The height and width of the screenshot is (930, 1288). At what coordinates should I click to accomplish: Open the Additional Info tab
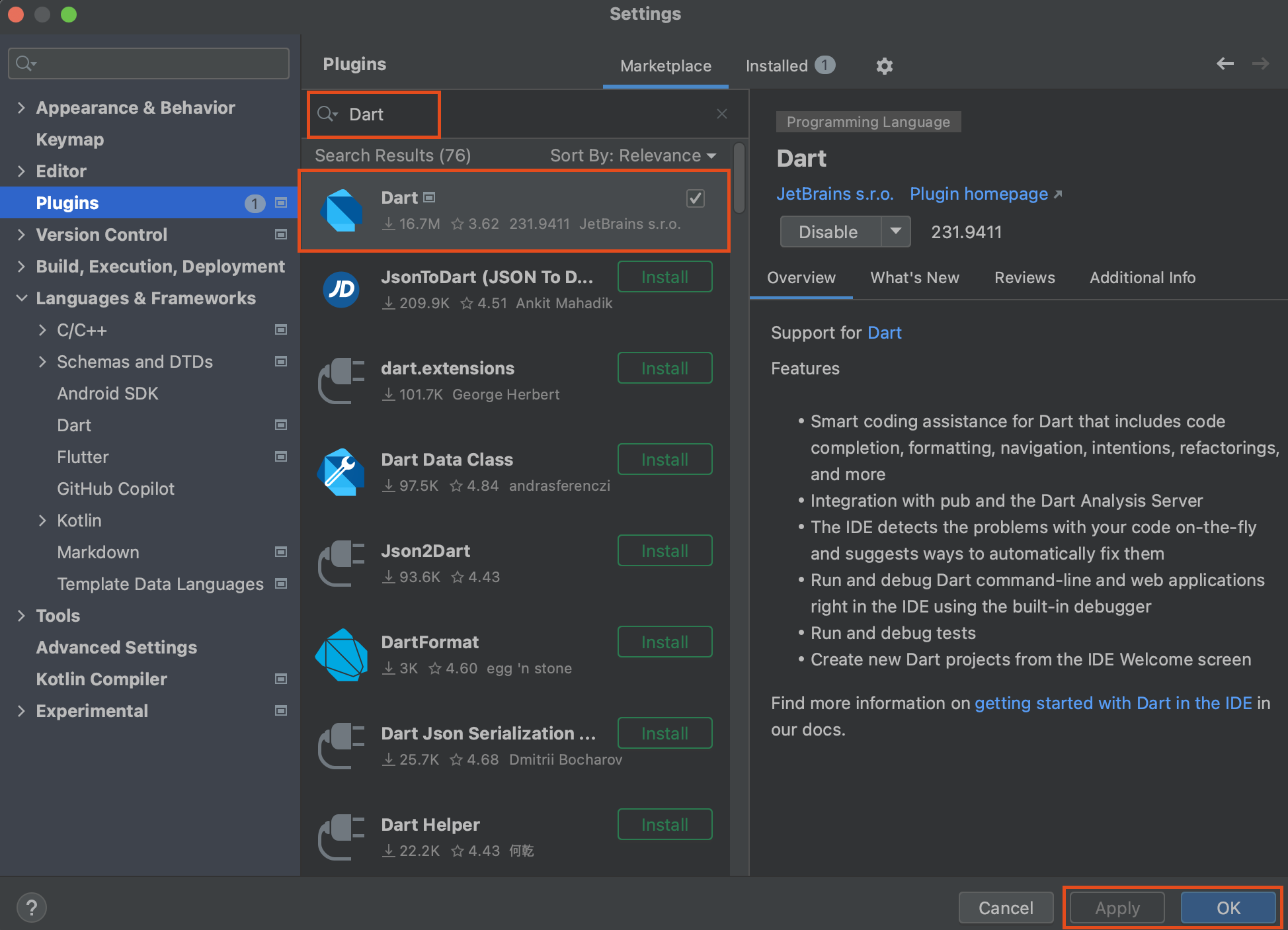coord(1143,278)
